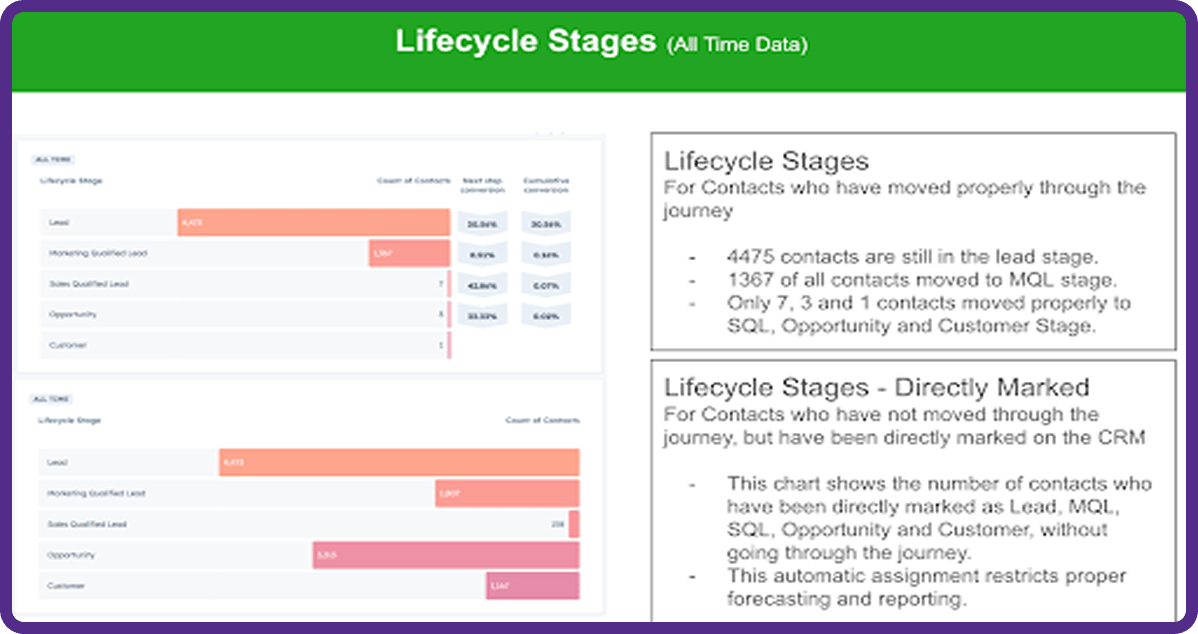Select the Sales Qualified Lead next step conversion badge
1198x634 pixels.
pos(482,285)
